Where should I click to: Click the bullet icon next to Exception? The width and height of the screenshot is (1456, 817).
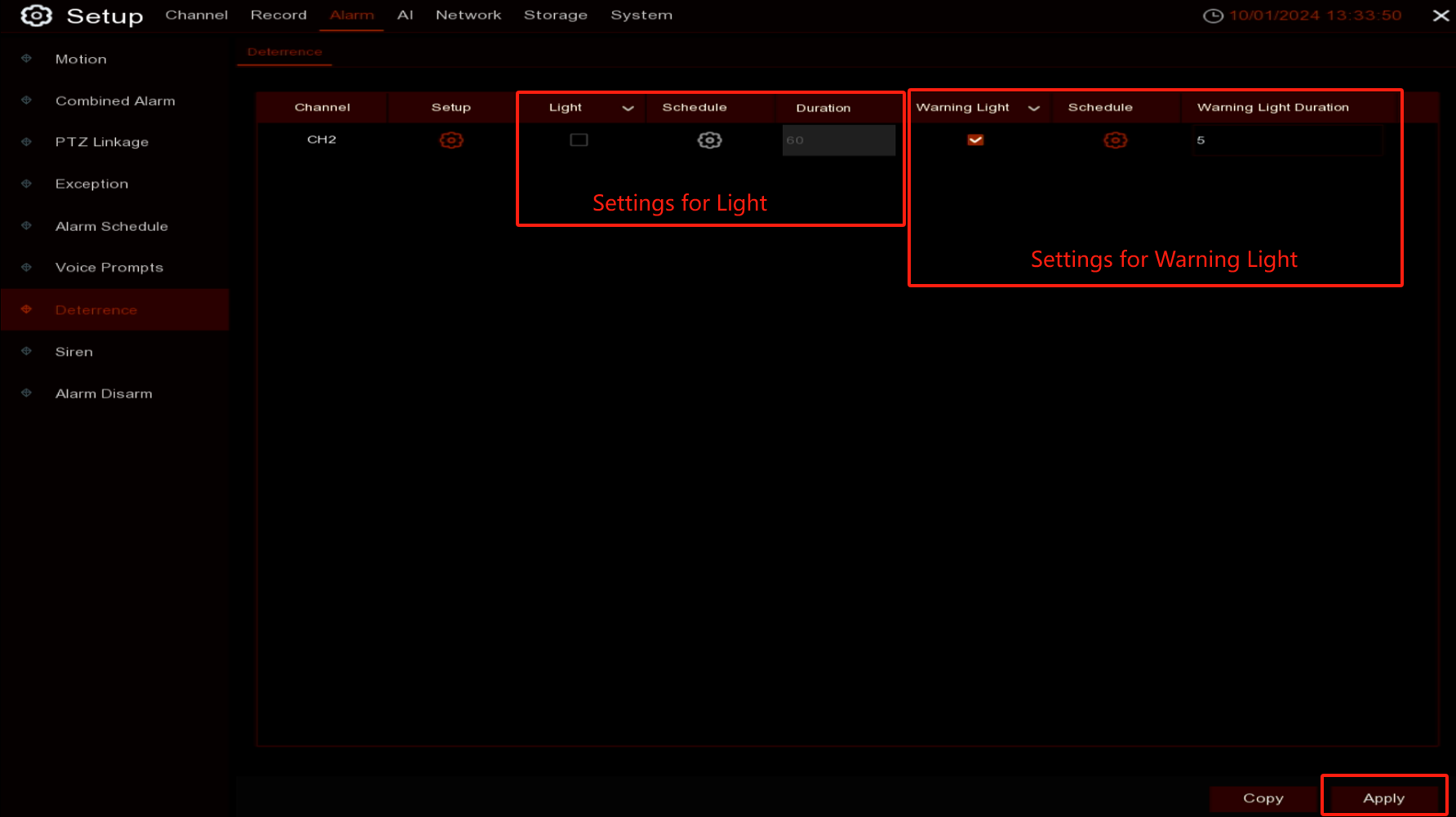tap(26, 184)
